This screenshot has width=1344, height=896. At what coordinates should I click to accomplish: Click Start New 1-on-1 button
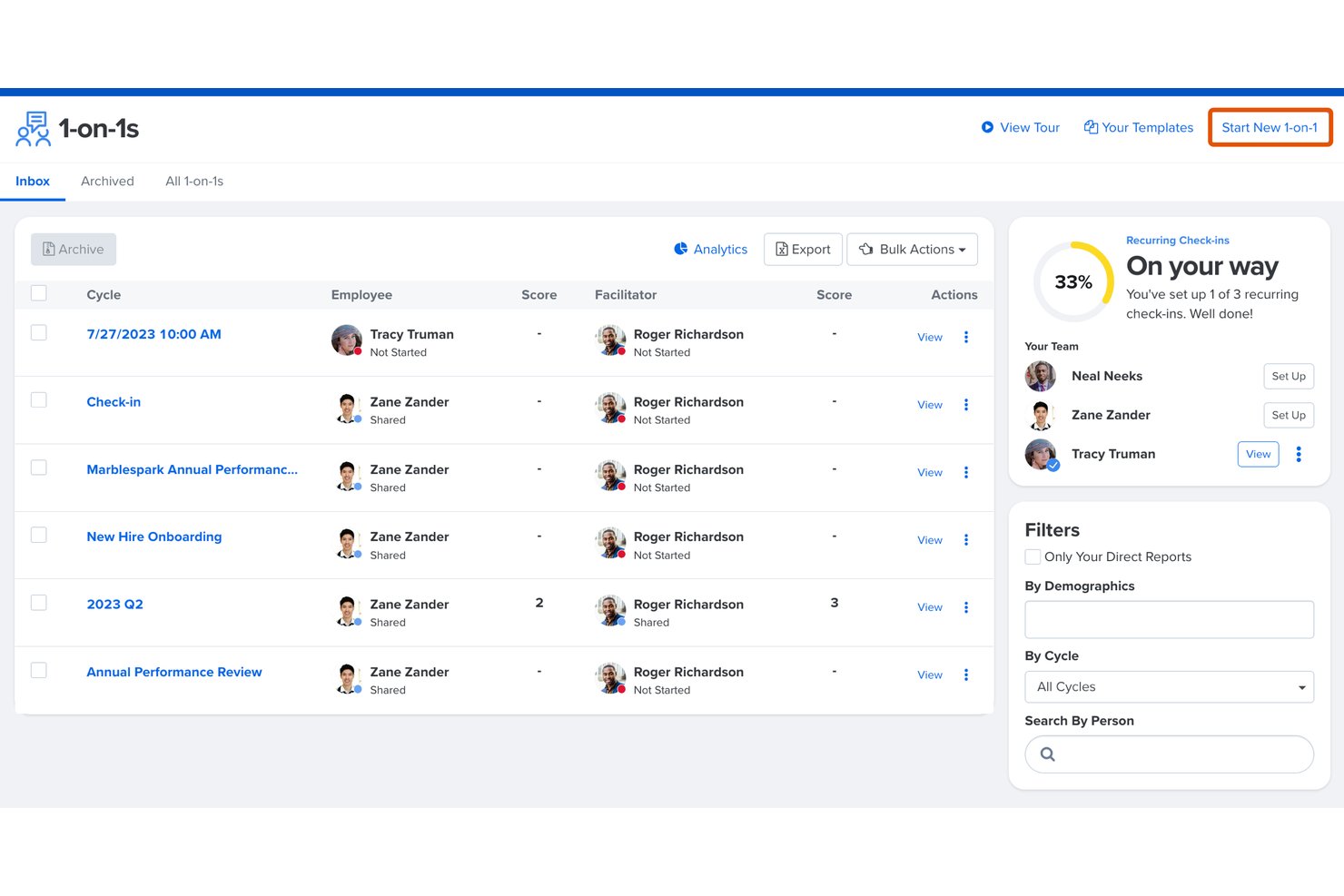(x=1270, y=127)
